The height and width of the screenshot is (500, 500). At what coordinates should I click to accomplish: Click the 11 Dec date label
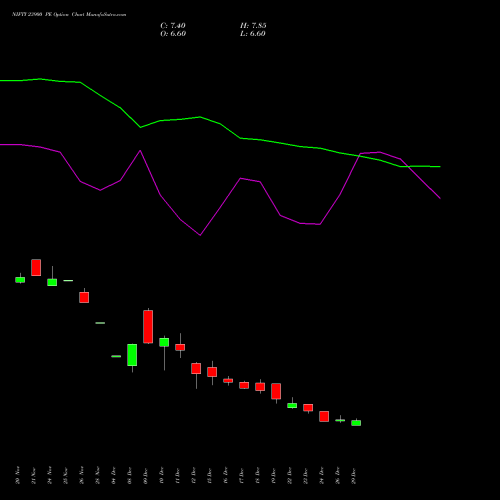[178, 475]
